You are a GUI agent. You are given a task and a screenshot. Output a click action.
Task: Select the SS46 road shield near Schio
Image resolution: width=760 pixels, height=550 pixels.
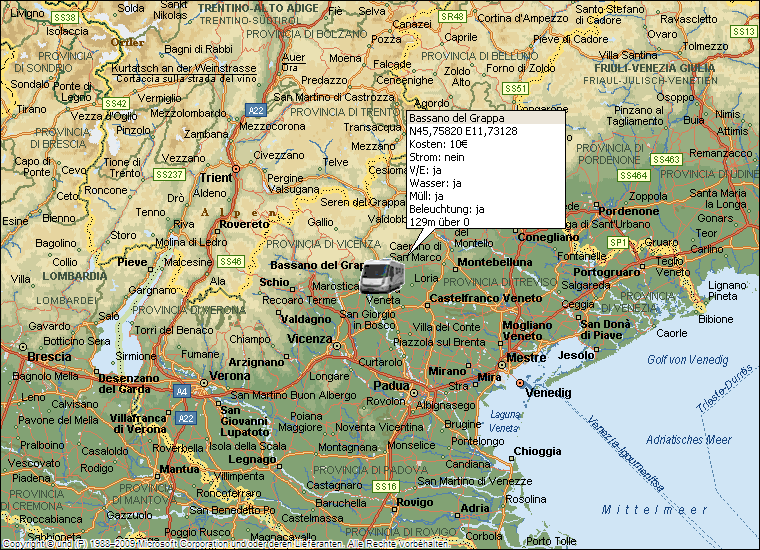[x=230, y=261]
